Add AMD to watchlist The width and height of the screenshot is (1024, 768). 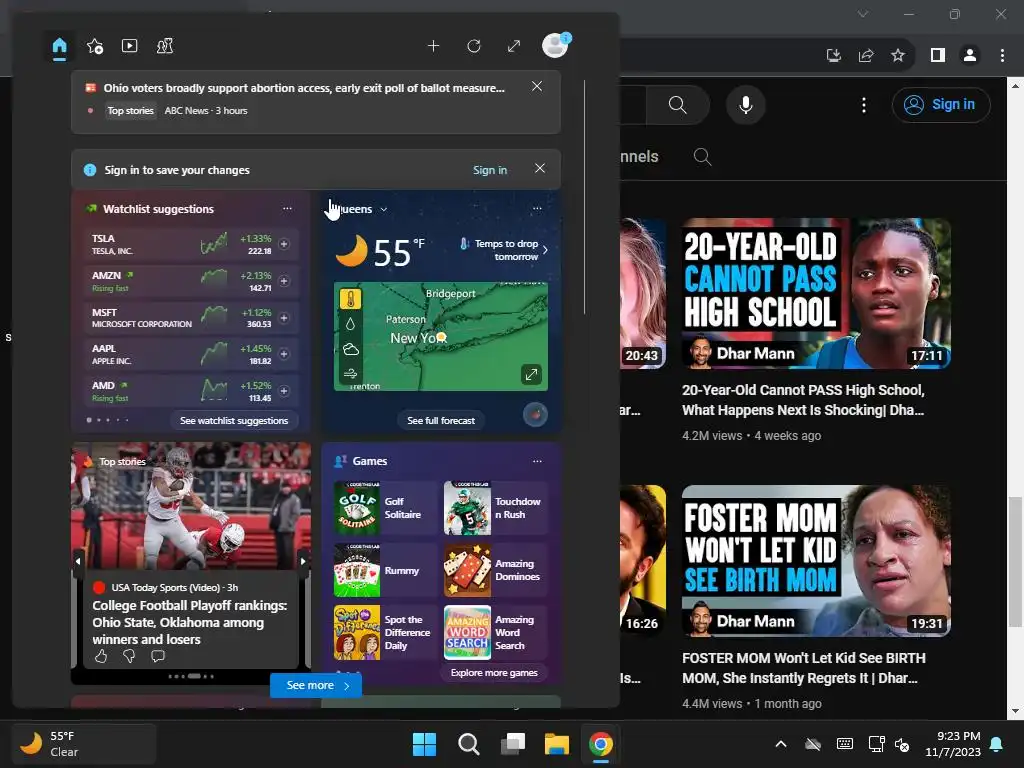coord(284,391)
